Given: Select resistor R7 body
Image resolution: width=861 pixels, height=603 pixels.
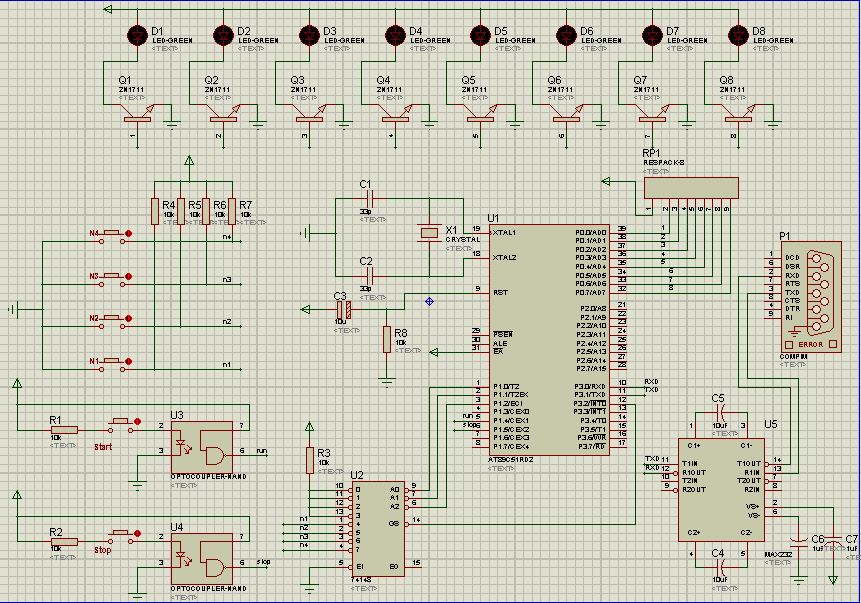Looking at the screenshot, I should 232,211.
